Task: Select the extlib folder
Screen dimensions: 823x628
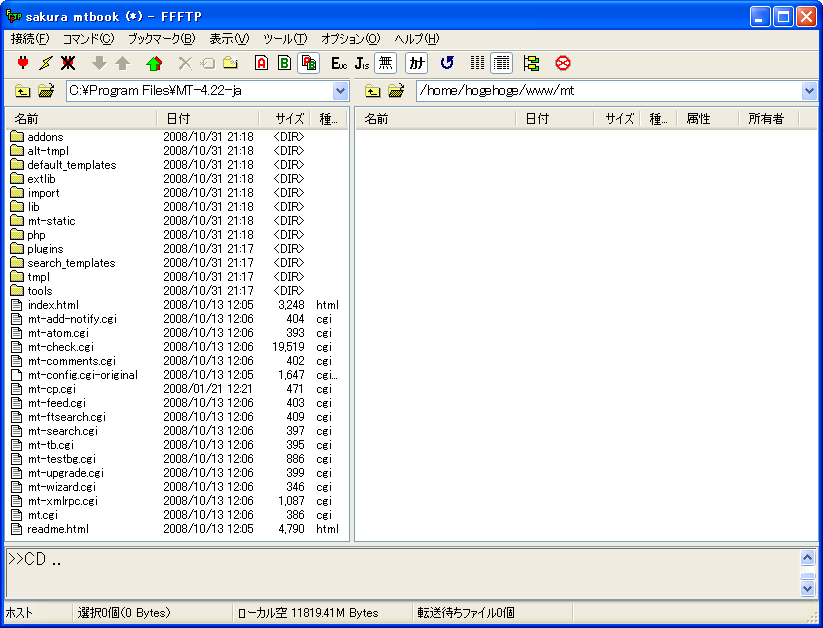Action: (41, 179)
